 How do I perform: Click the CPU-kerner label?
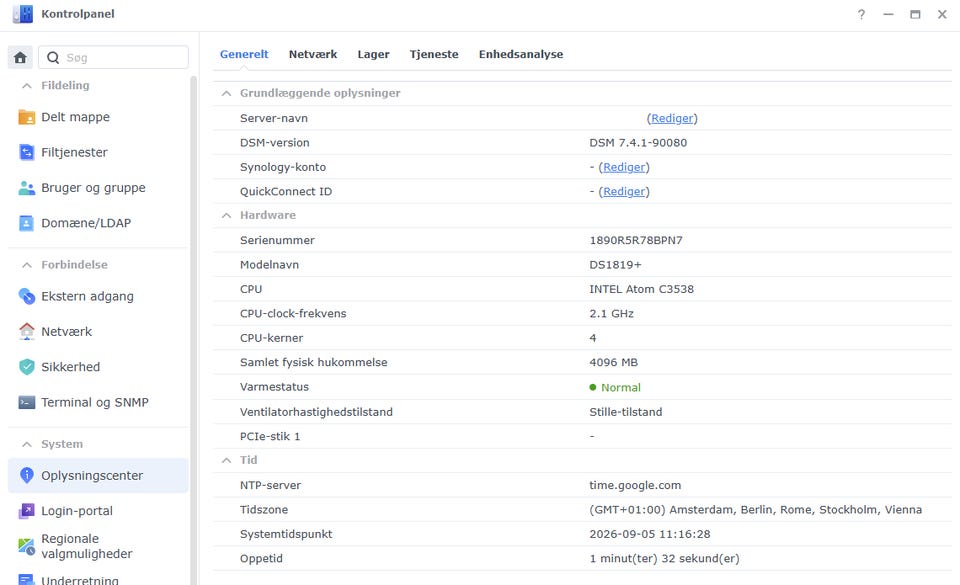coord(271,338)
